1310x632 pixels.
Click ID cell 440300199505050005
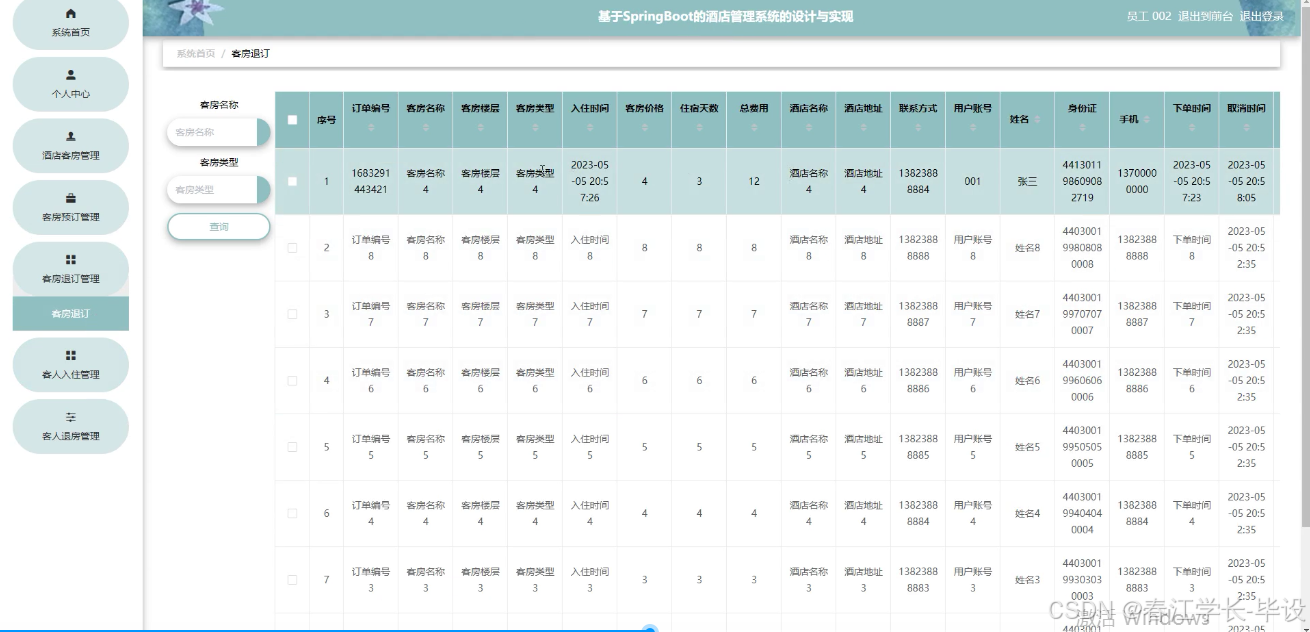(1083, 447)
